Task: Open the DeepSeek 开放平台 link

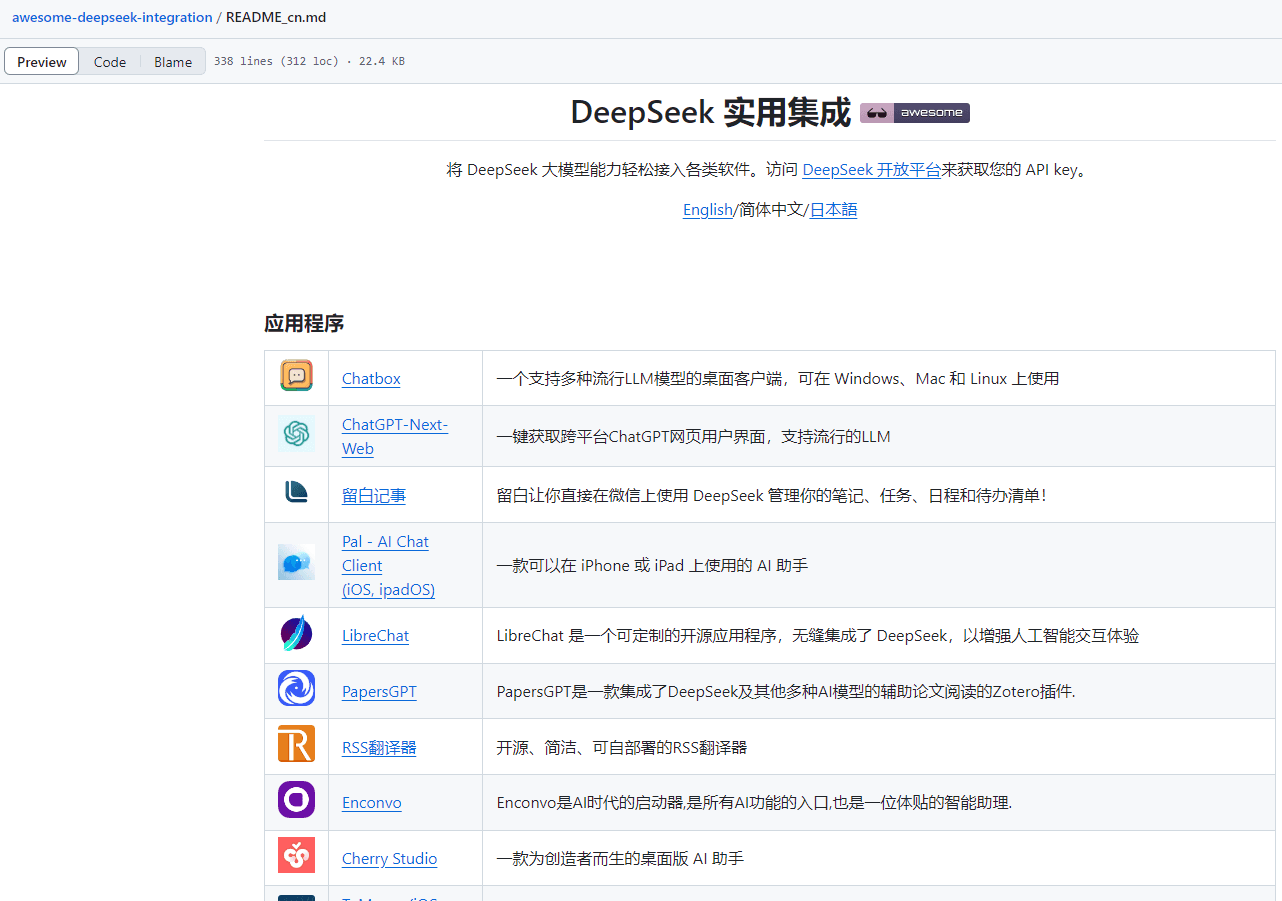Action: click(871, 170)
